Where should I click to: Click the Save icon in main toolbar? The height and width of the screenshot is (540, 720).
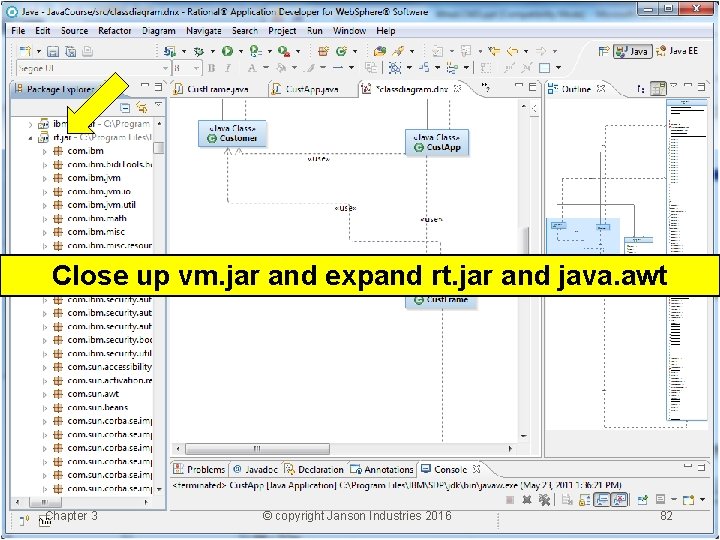53,51
